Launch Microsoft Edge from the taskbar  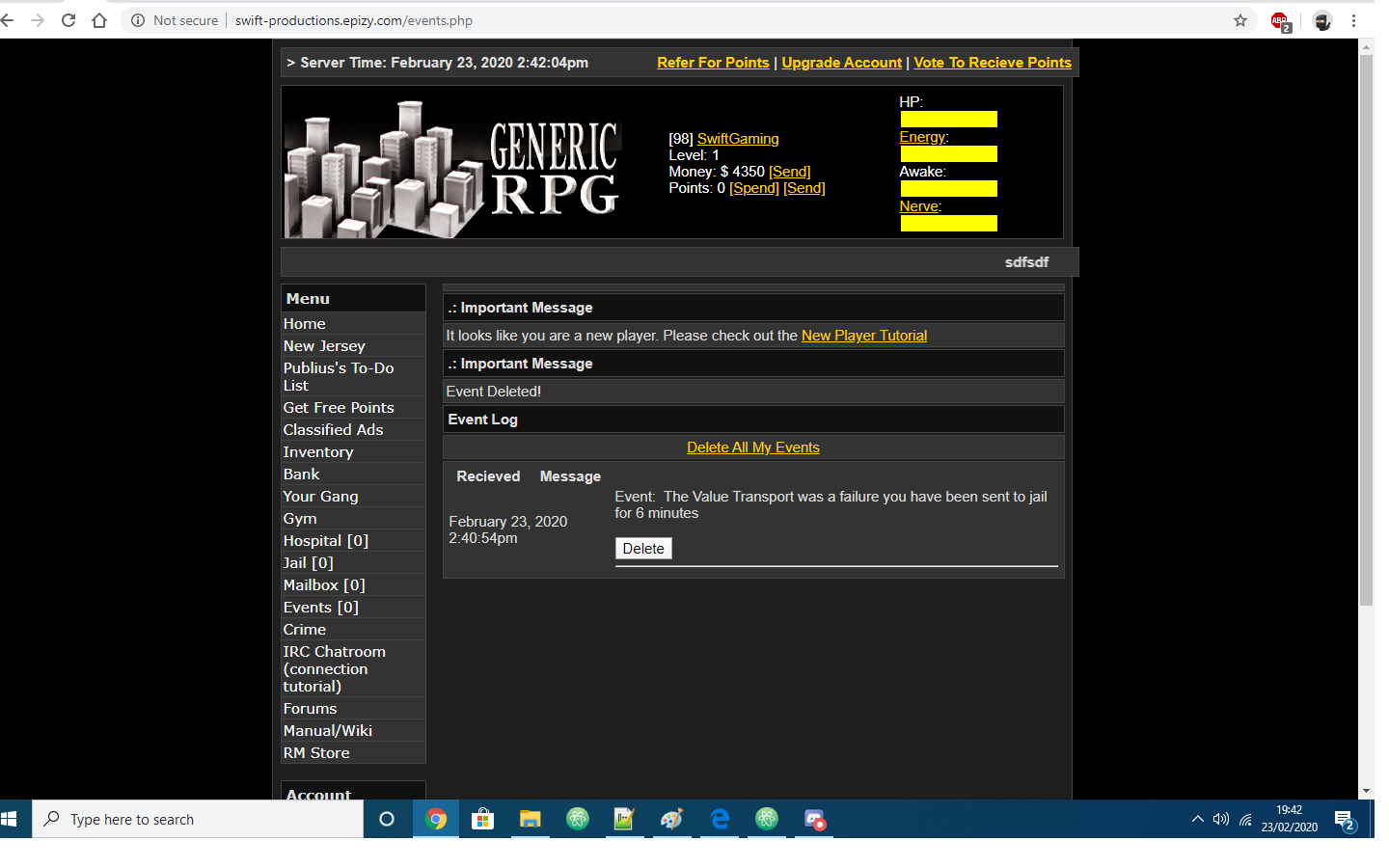720,819
